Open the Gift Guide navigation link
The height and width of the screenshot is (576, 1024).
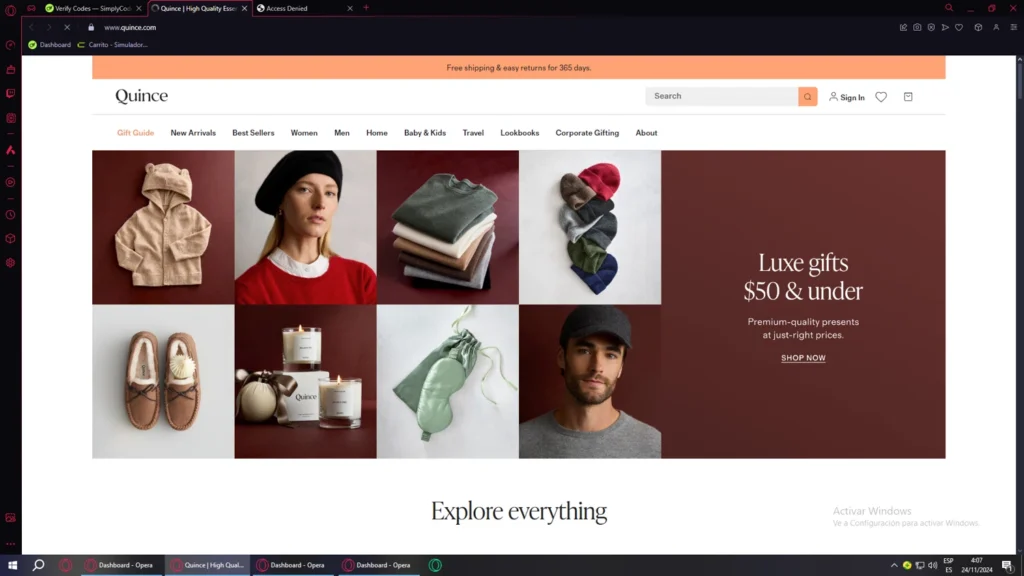pos(135,133)
